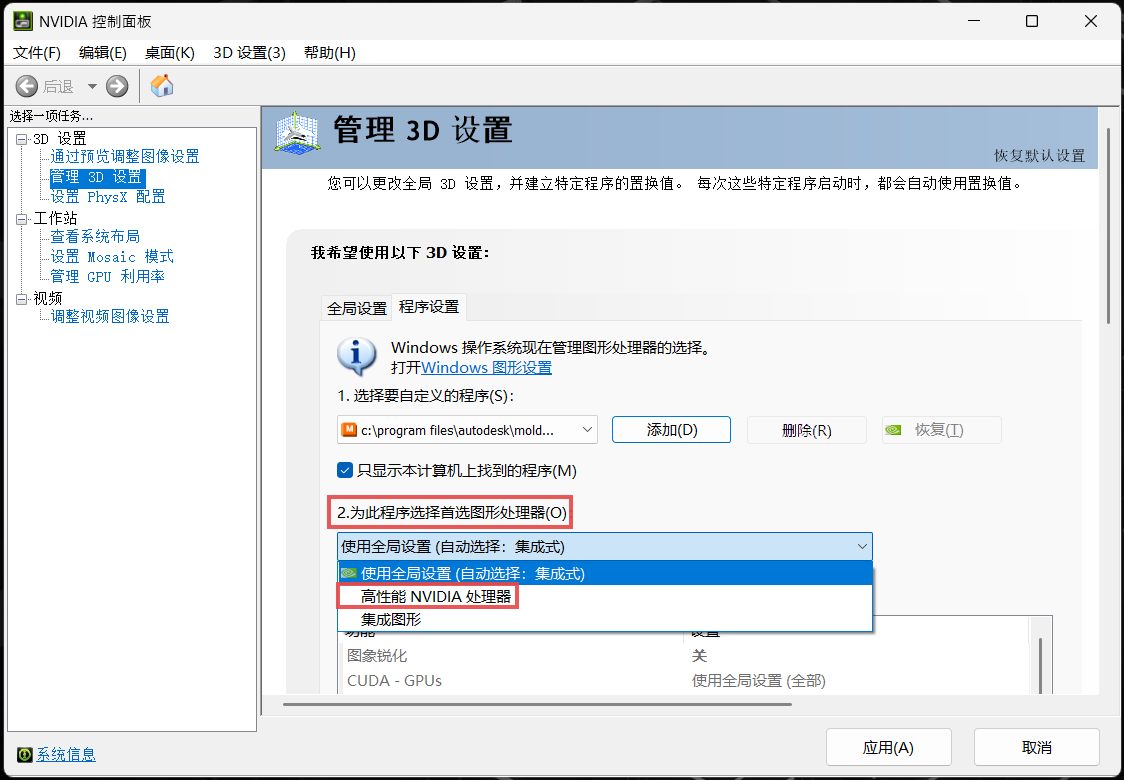The image size is (1124, 780).
Task: Select 设置 Mosaic 模式 in the tree
Action: coord(112,257)
